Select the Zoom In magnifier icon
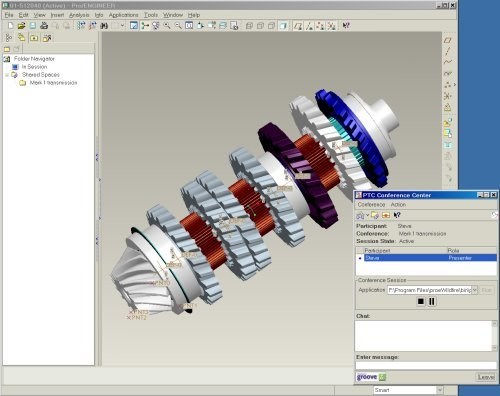This screenshot has width=500, height=396. pos(167,26)
